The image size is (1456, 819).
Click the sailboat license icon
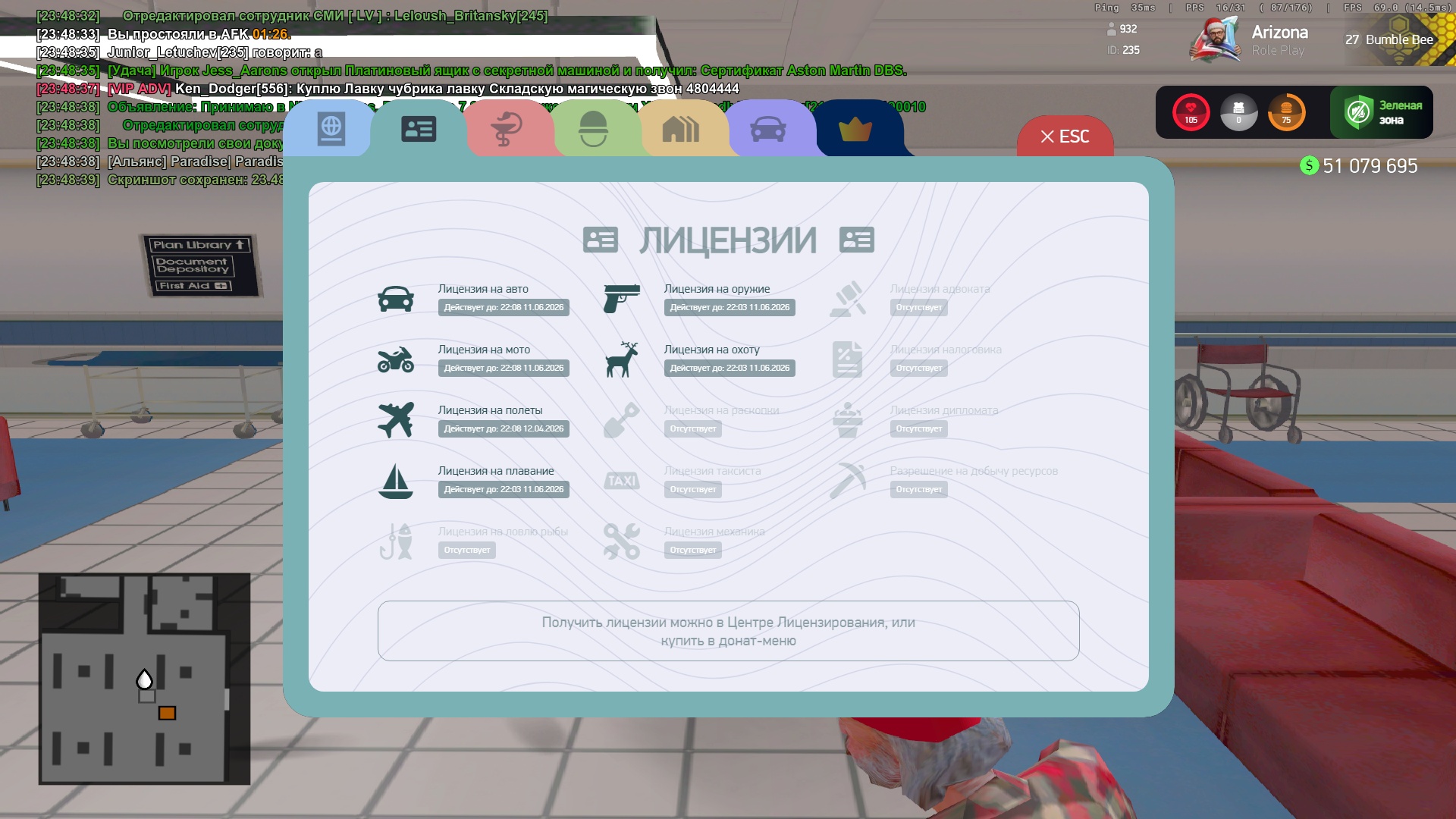396,481
